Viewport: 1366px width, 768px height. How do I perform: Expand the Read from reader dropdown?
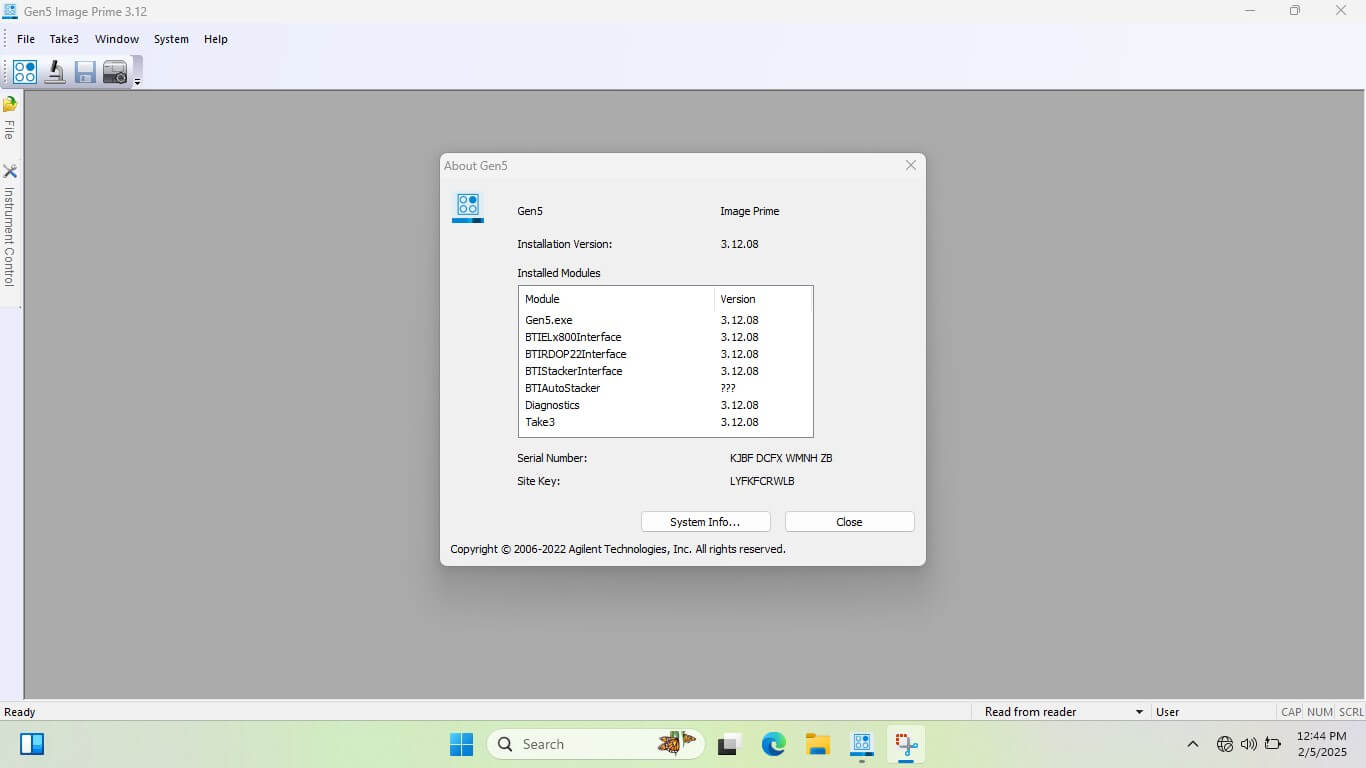[x=1139, y=712]
